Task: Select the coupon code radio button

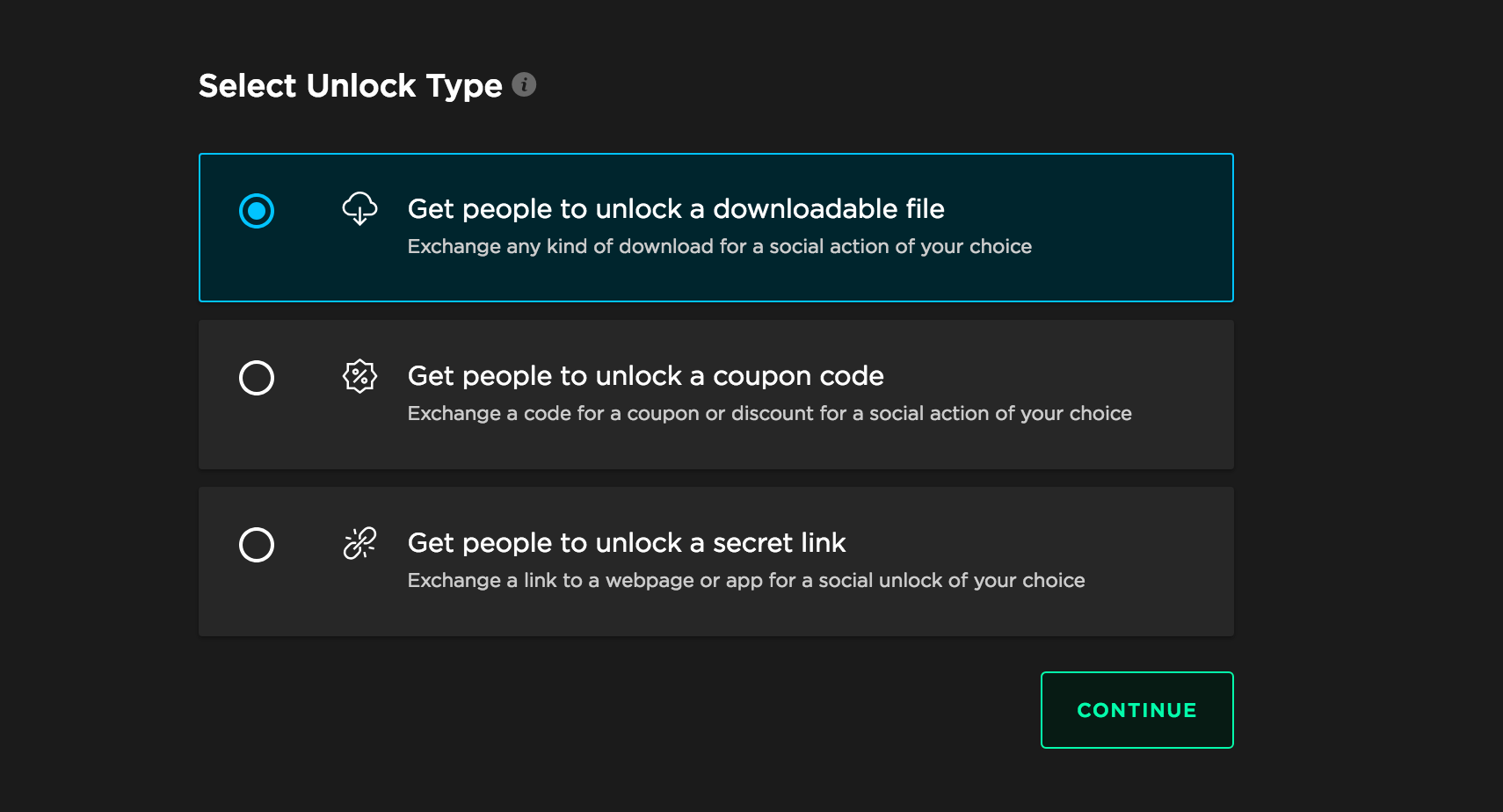Action: 257,378
